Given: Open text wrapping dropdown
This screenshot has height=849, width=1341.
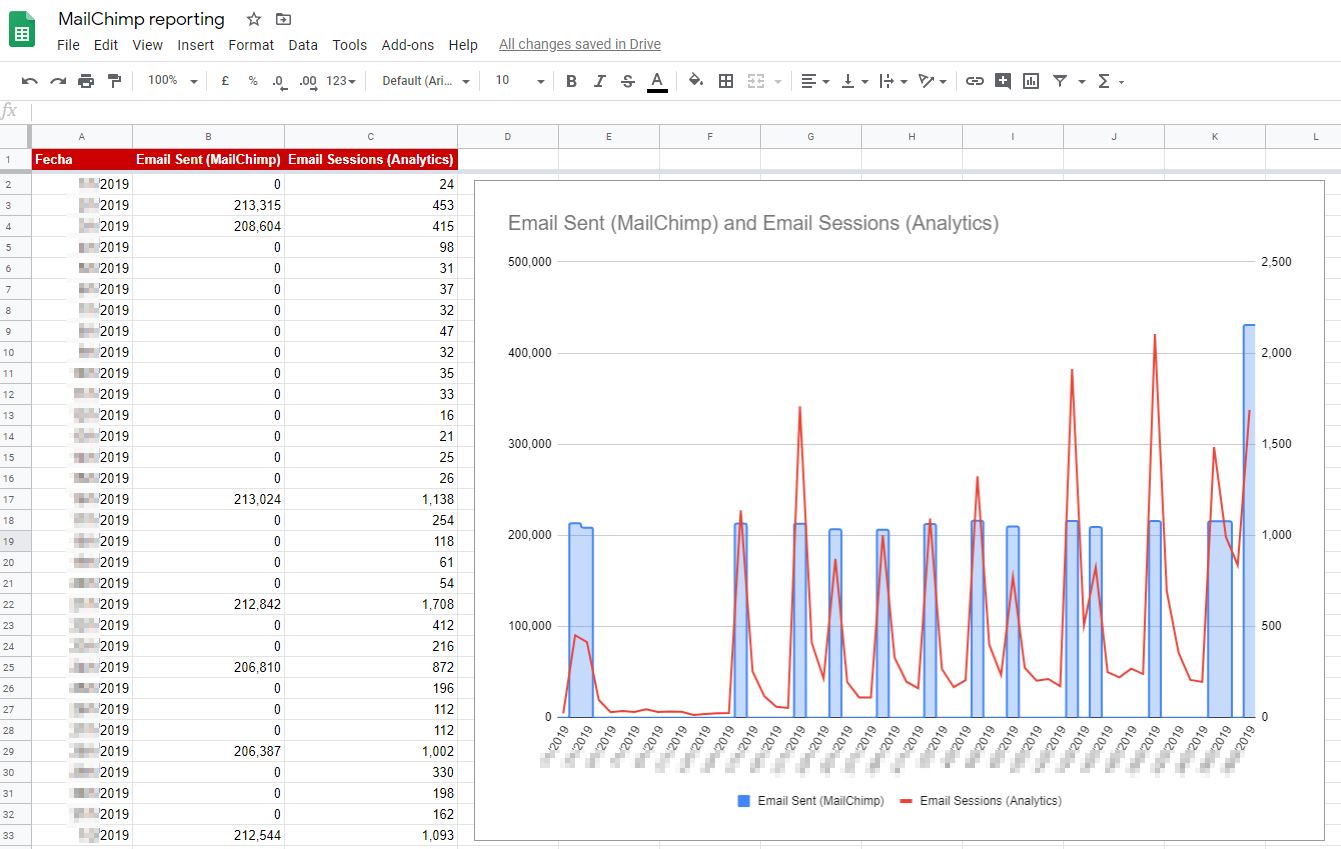Looking at the screenshot, I should (x=893, y=81).
